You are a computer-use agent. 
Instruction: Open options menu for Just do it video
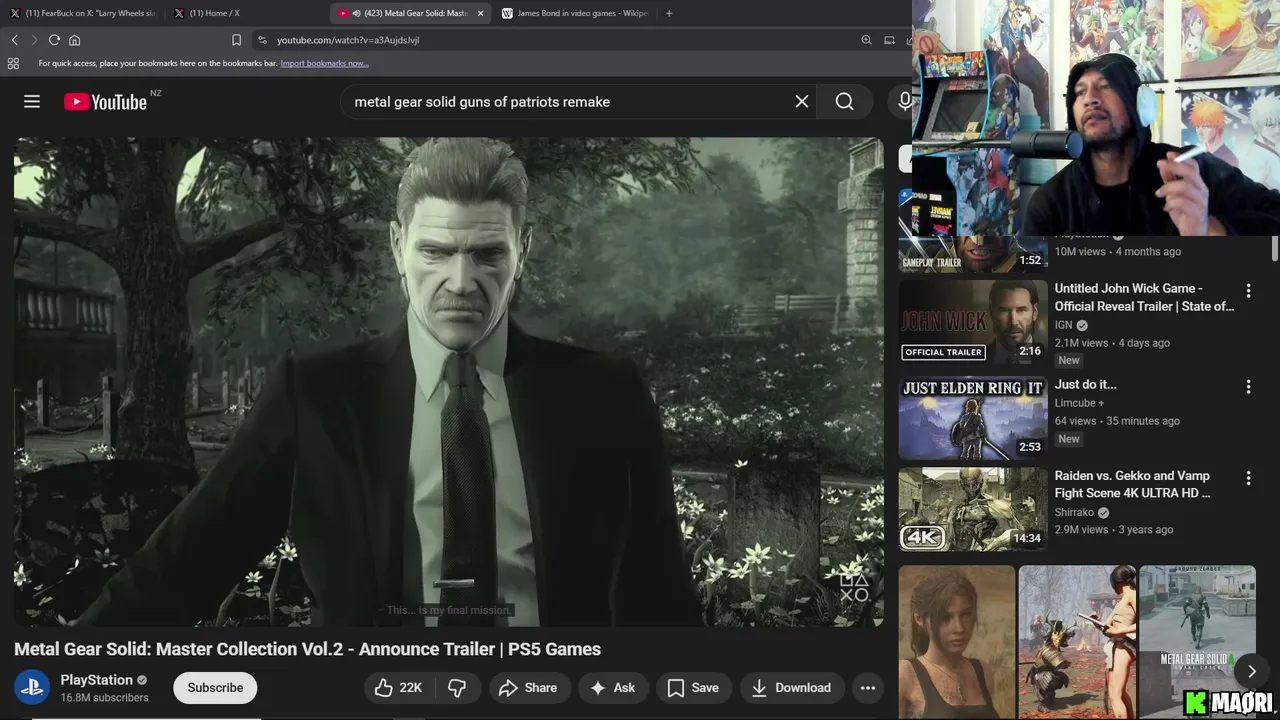point(1248,386)
